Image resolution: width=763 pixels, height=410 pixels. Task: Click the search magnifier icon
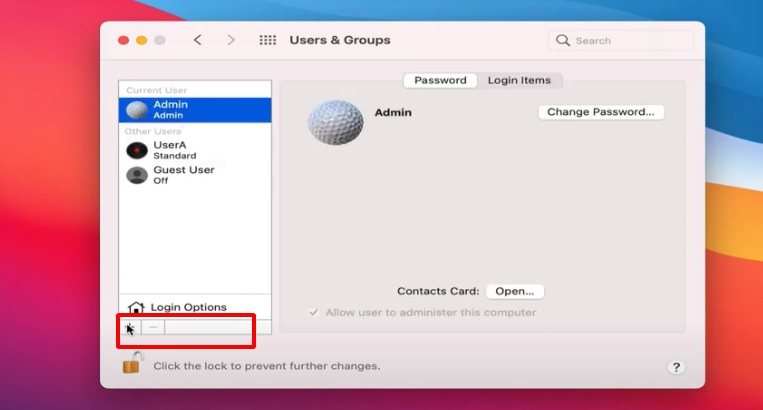click(563, 40)
